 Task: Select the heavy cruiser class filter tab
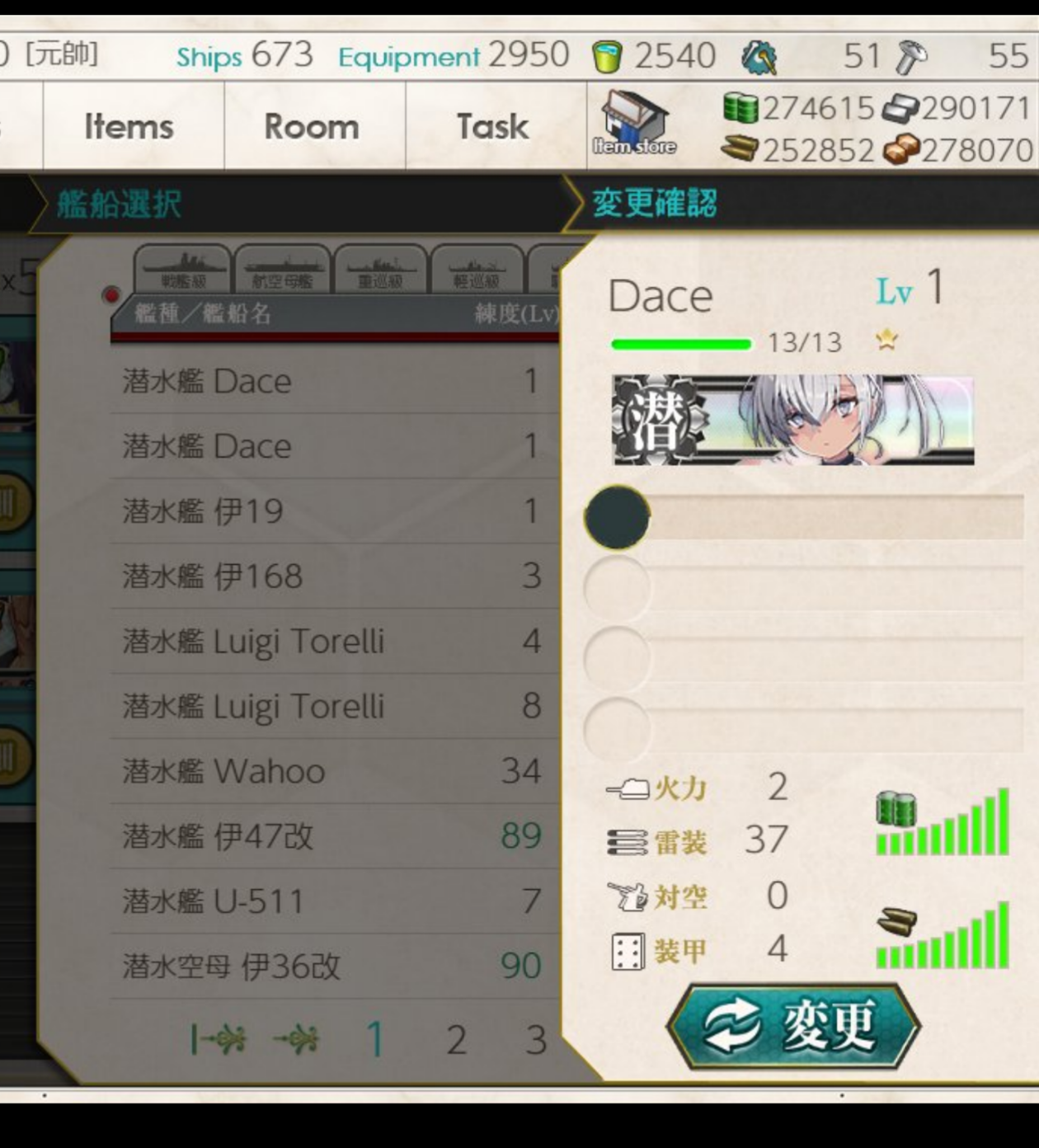tap(380, 269)
